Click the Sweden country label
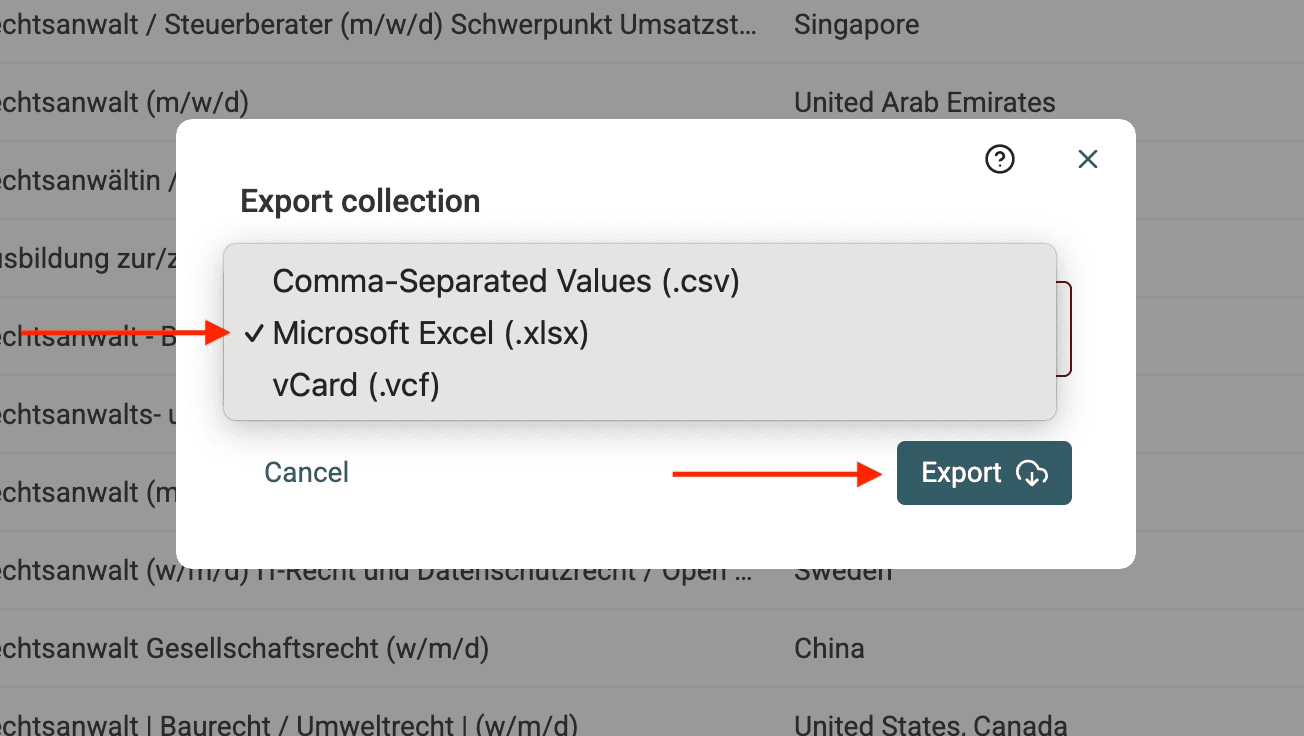Screen dimensions: 1304x736 (843, 570)
